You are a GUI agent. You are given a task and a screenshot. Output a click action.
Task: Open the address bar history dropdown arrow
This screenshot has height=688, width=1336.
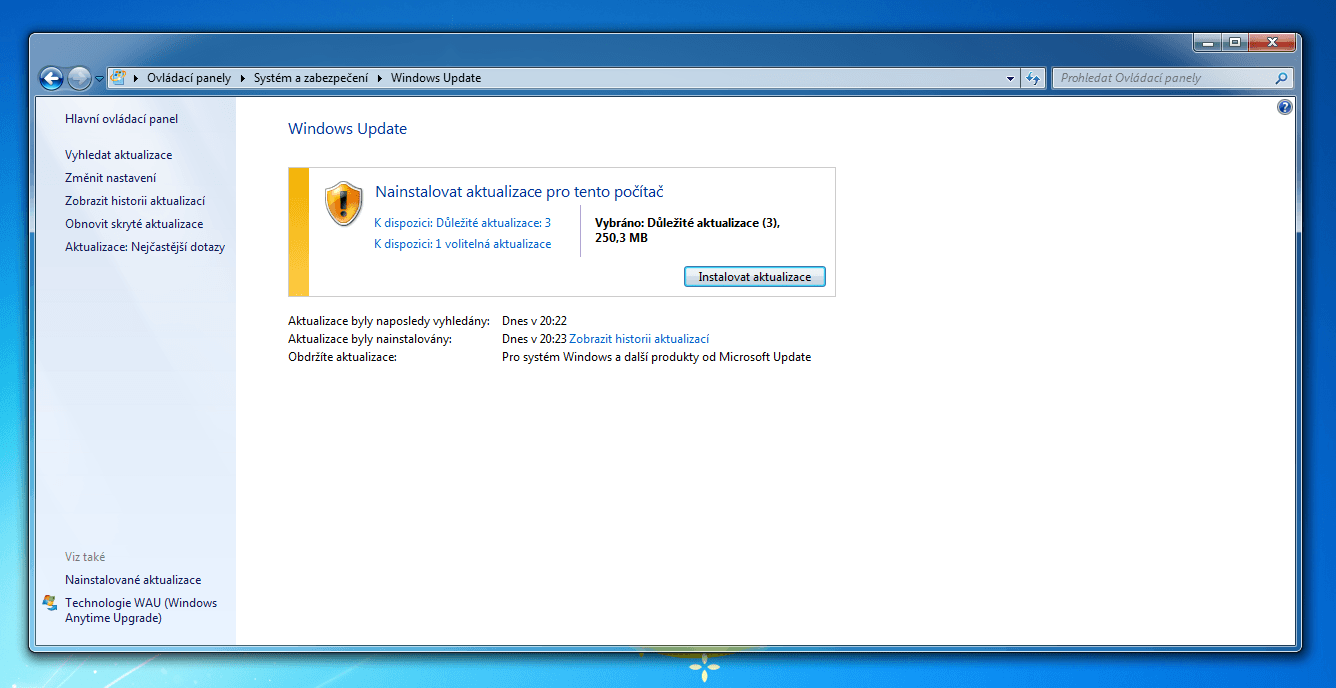click(1011, 77)
